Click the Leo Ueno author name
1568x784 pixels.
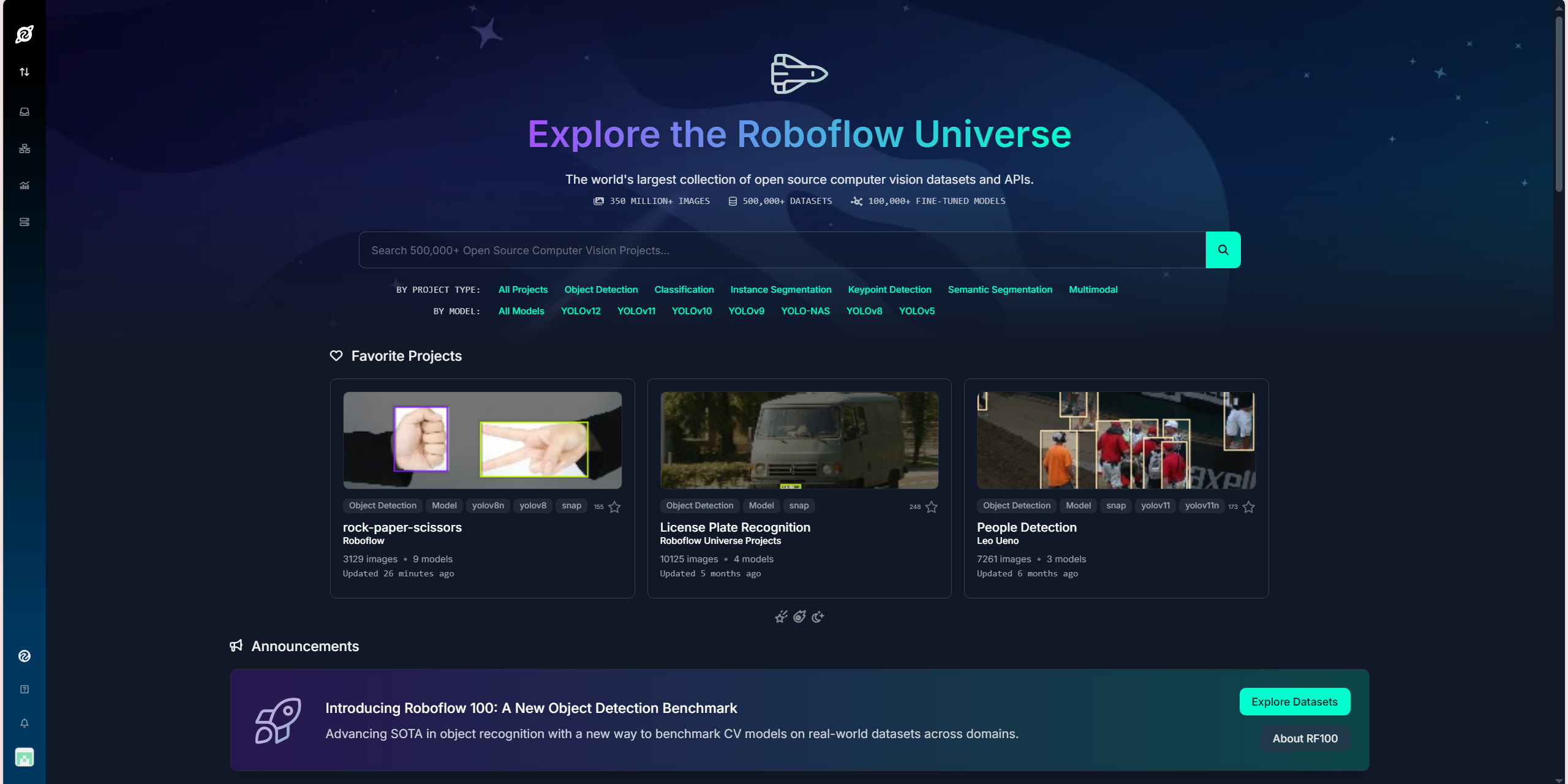click(998, 540)
